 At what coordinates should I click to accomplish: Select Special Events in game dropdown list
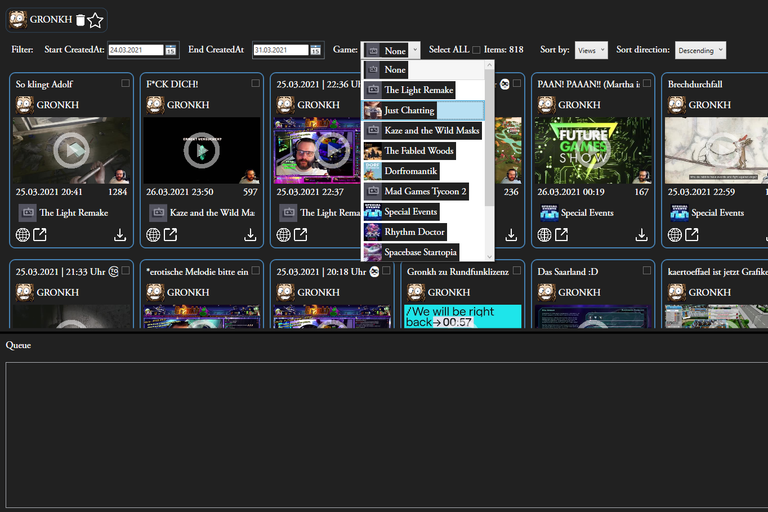click(423, 212)
